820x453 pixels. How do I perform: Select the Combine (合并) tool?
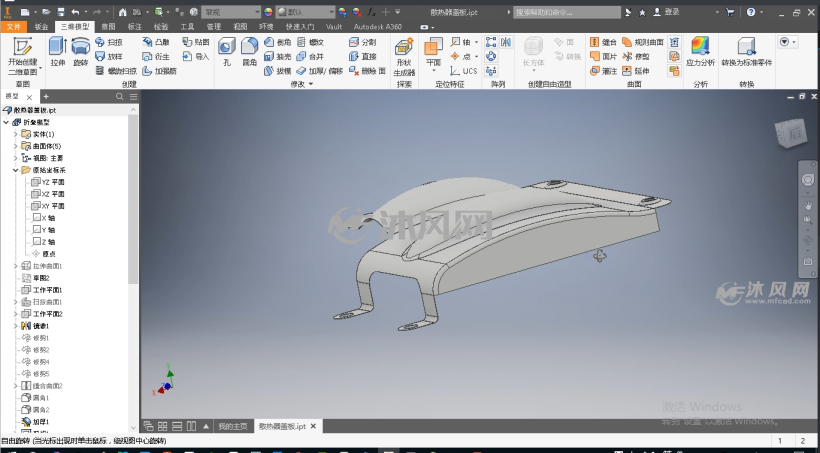tap(311, 56)
